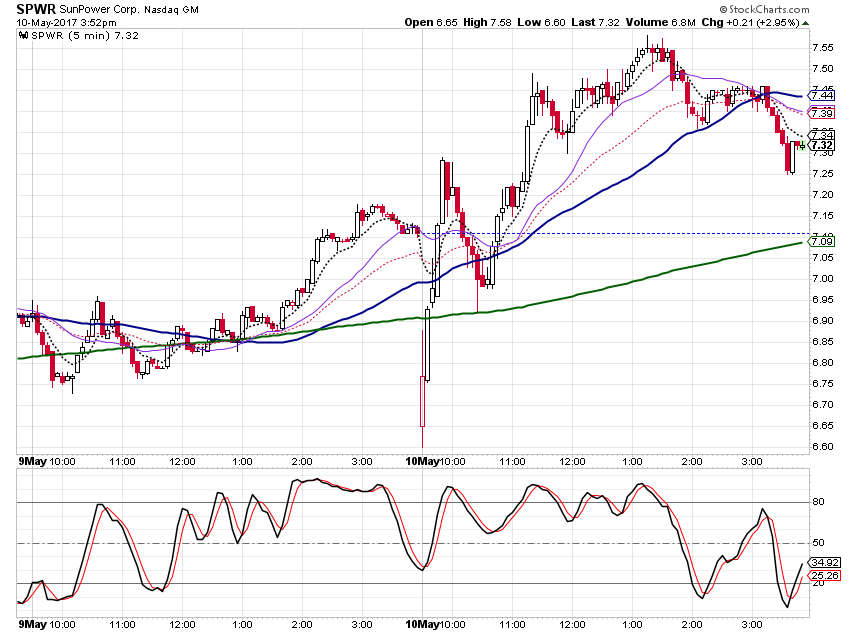This screenshot has height=633, width=850.
Task: Click the 6.90 price axis label
Action: (822, 321)
